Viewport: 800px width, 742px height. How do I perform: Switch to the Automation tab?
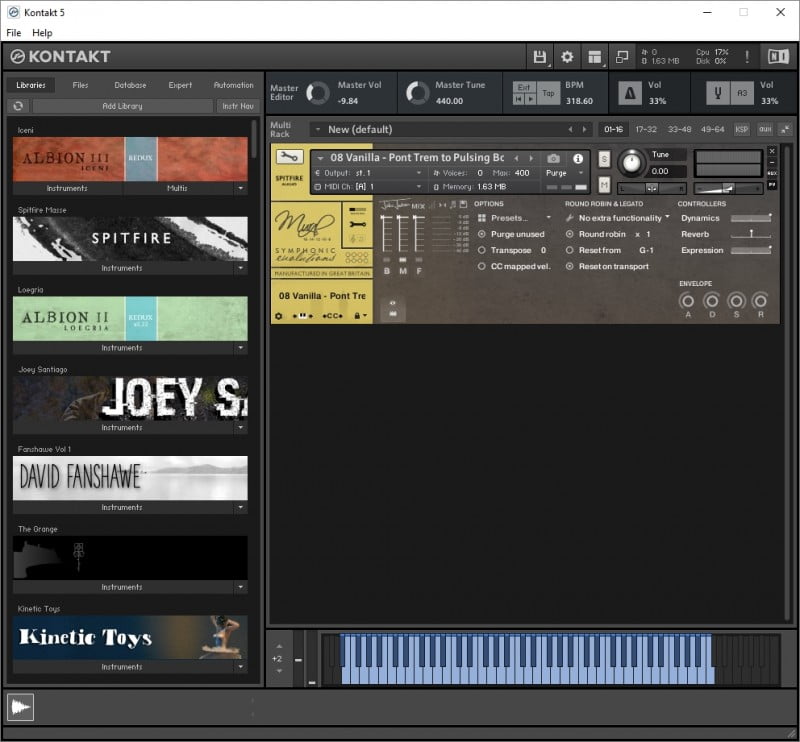[x=234, y=85]
